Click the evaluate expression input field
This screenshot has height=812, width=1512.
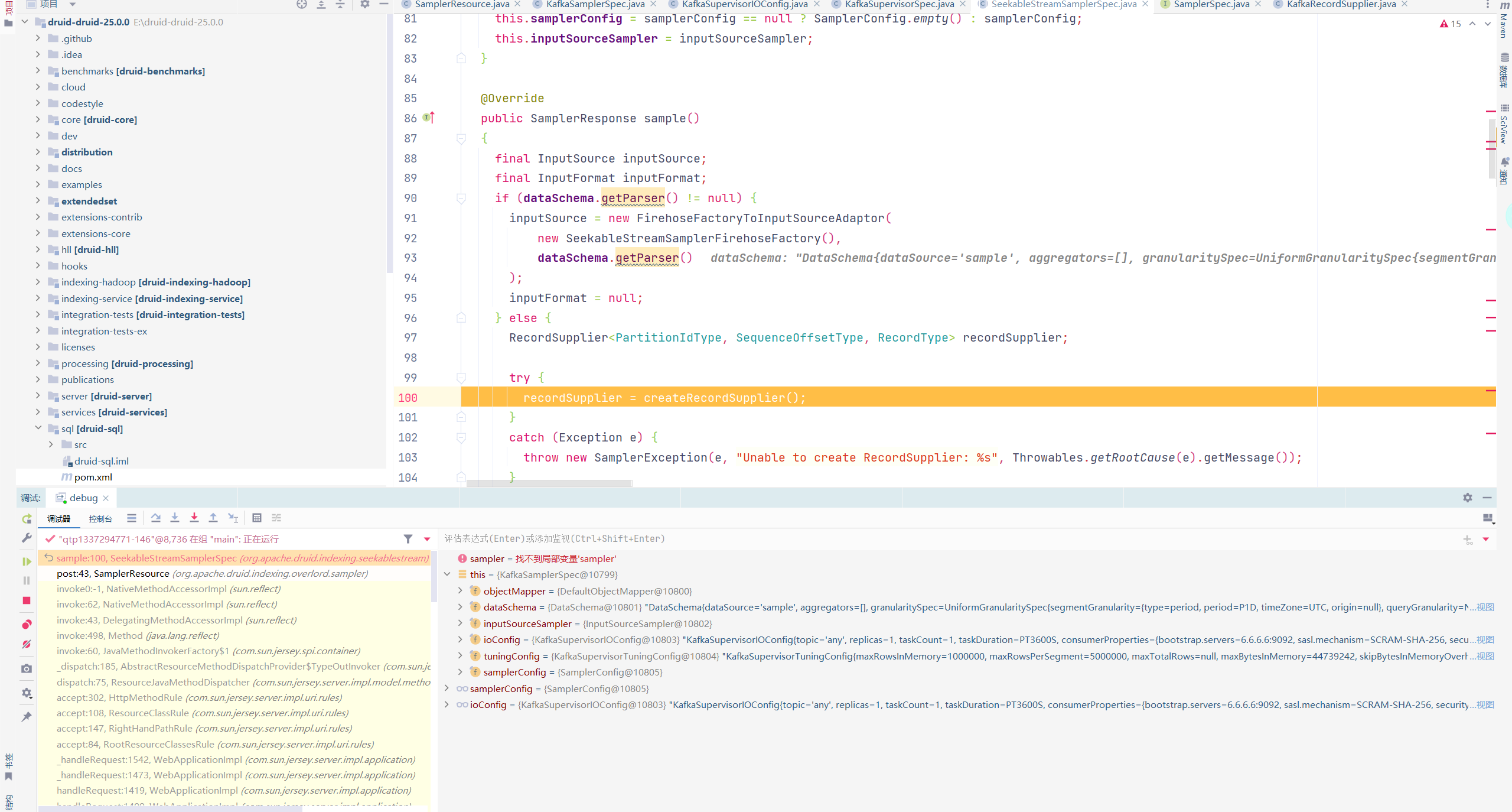coord(945,538)
